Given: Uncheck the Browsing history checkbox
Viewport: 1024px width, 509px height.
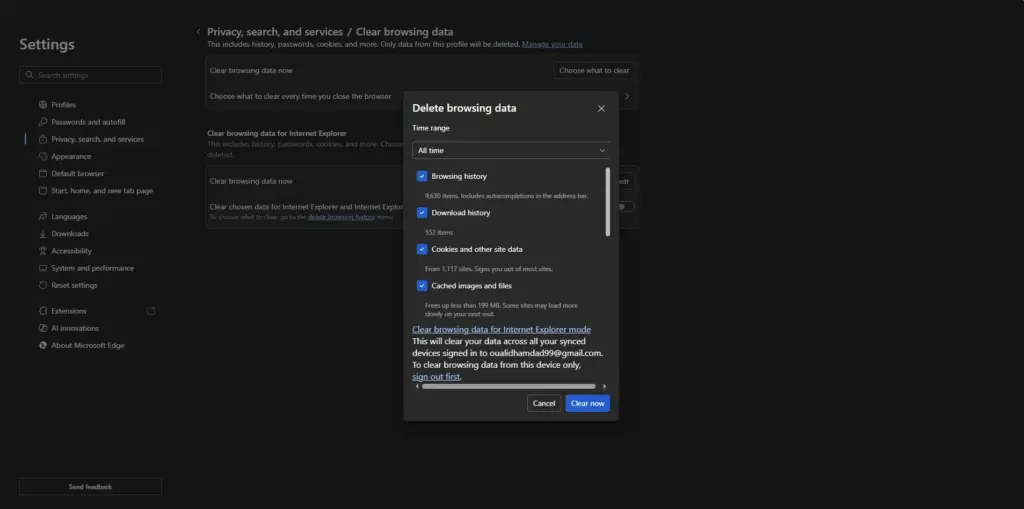Looking at the screenshot, I should click(422, 176).
